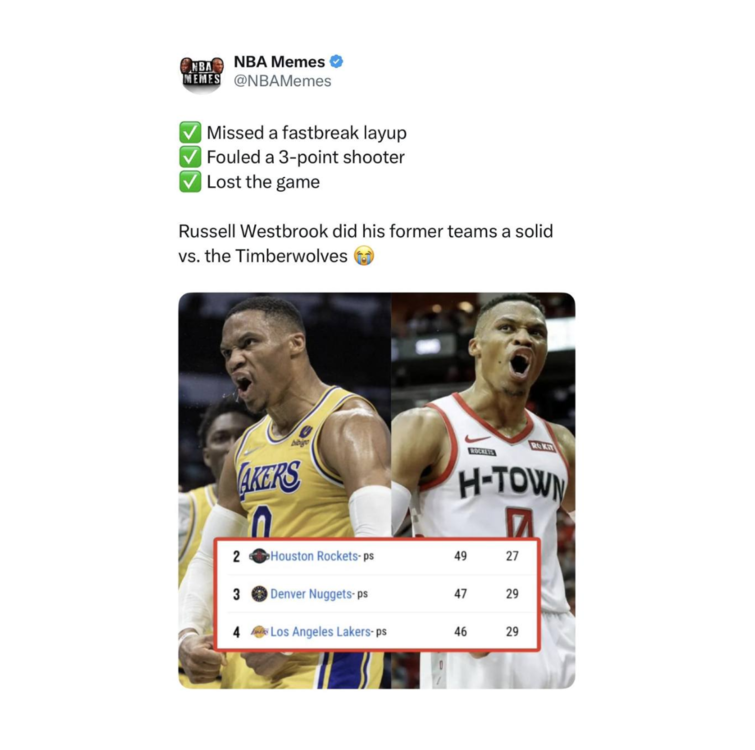Open the Houston Rockets team link
This screenshot has height=750, width=755.
[x=314, y=556]
